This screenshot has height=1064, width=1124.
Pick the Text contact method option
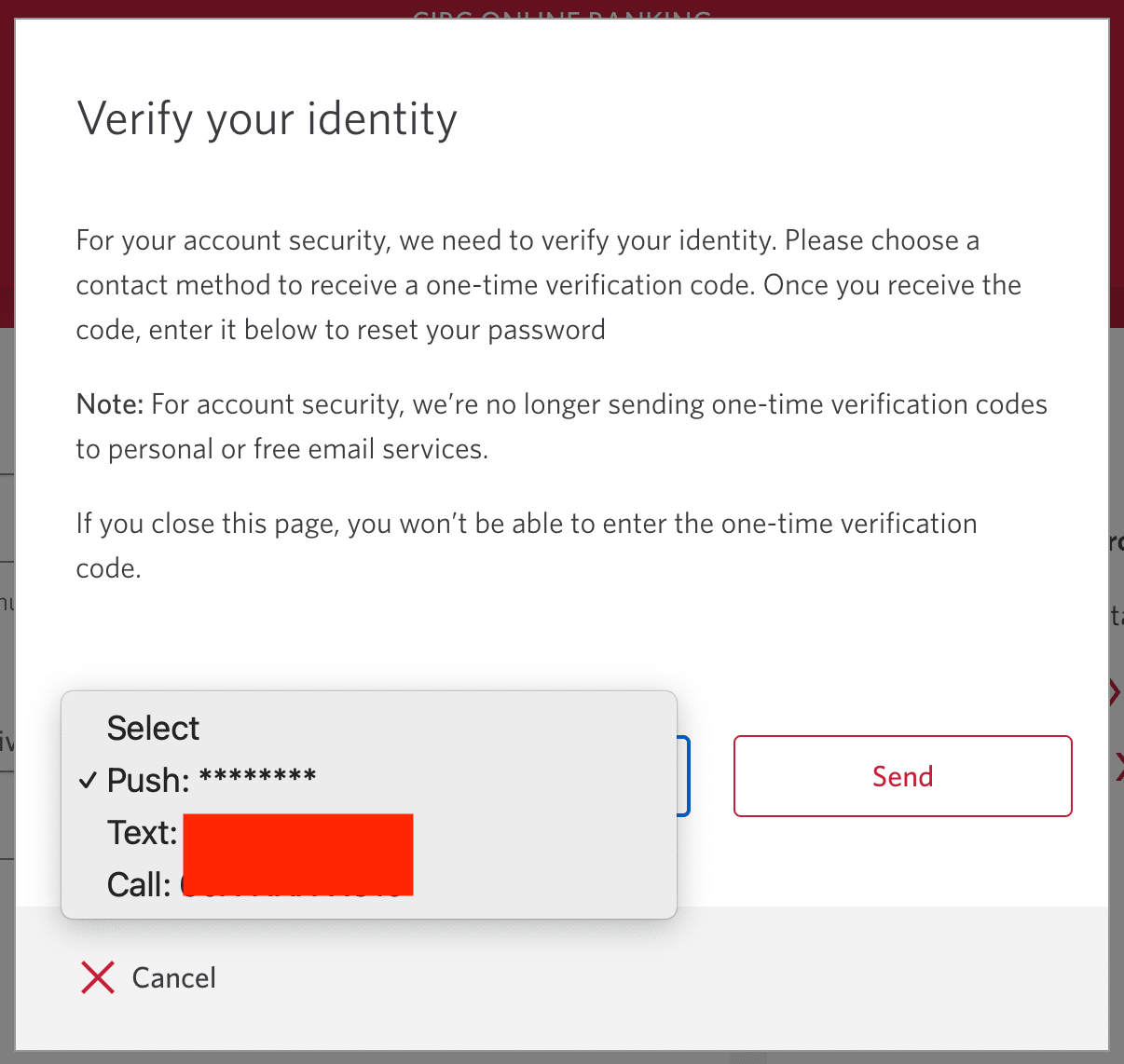pos(142,833)
